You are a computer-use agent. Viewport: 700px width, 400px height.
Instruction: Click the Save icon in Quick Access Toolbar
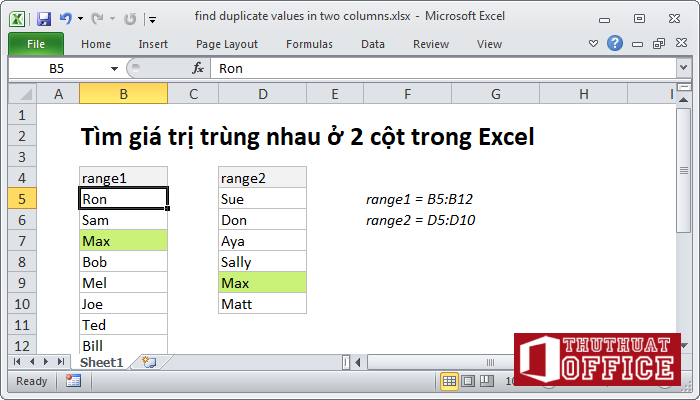(43, 18)
